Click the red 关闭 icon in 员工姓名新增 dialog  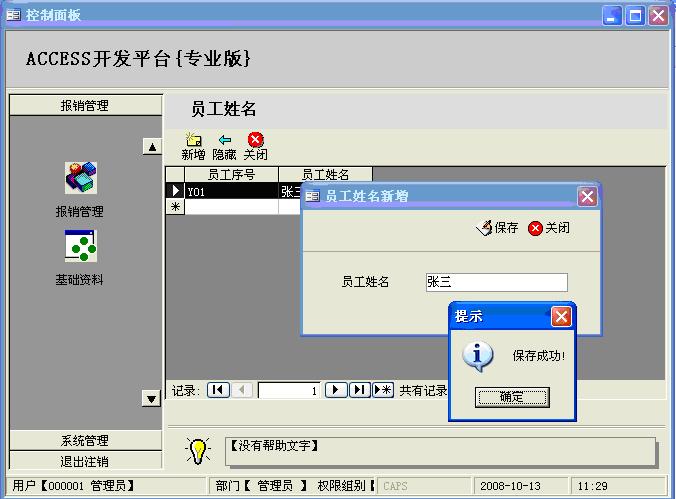[x=535, y=228]
